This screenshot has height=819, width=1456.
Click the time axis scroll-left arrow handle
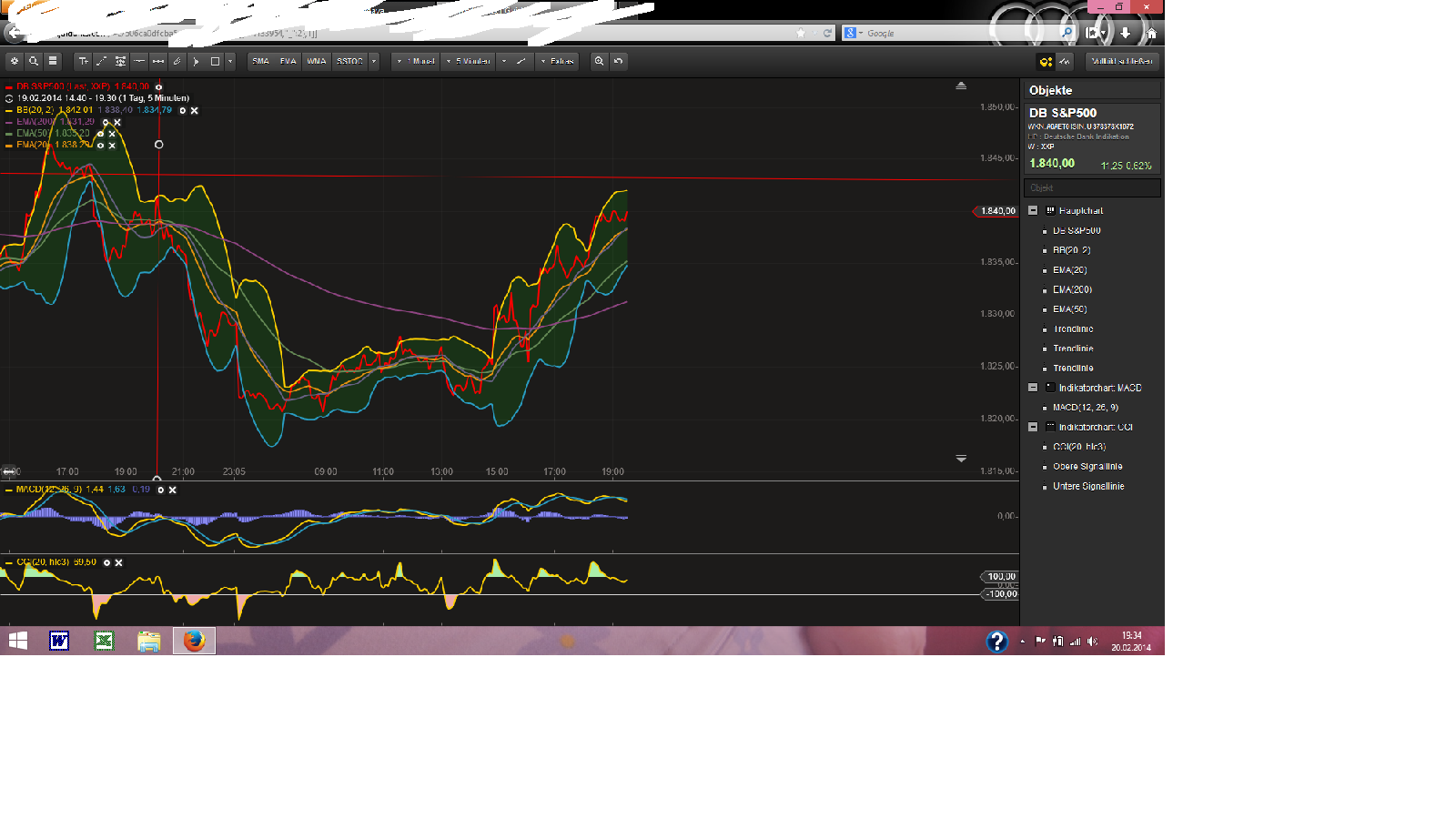point(9,471)
